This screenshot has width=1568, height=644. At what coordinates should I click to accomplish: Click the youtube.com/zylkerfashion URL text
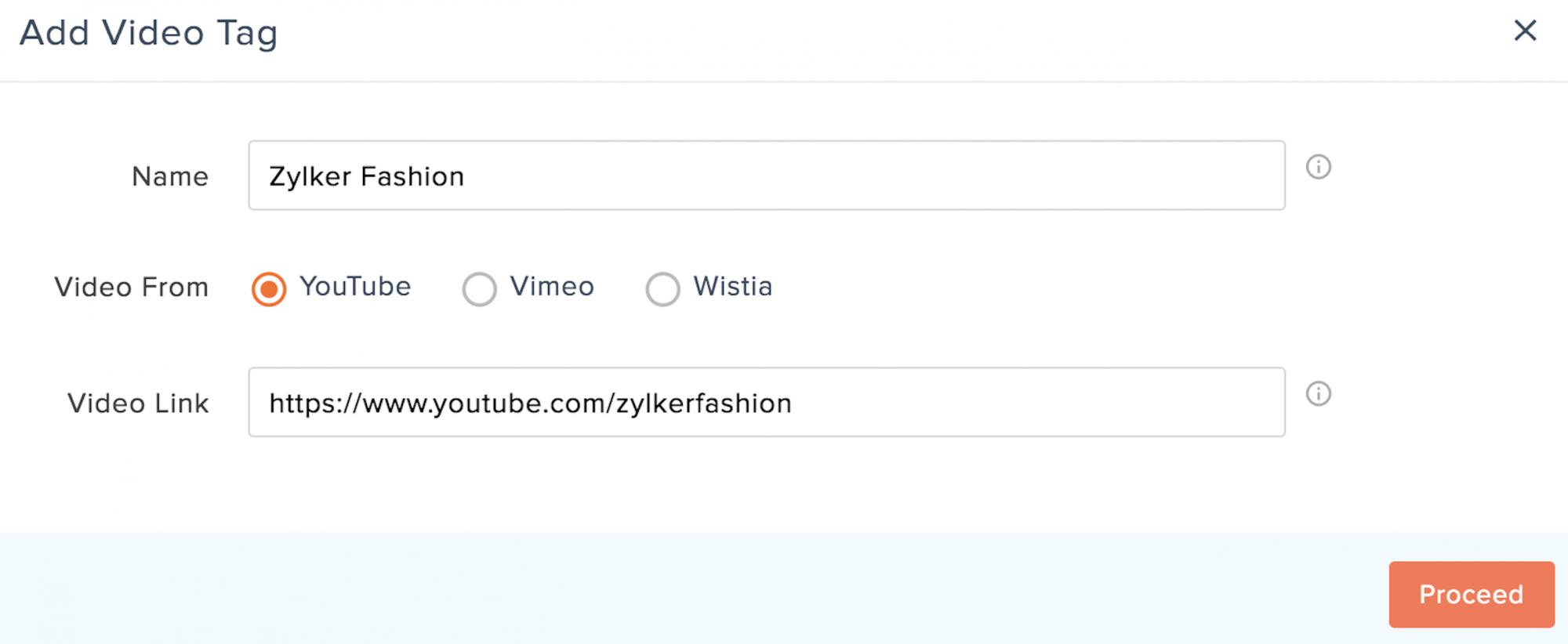530,403
